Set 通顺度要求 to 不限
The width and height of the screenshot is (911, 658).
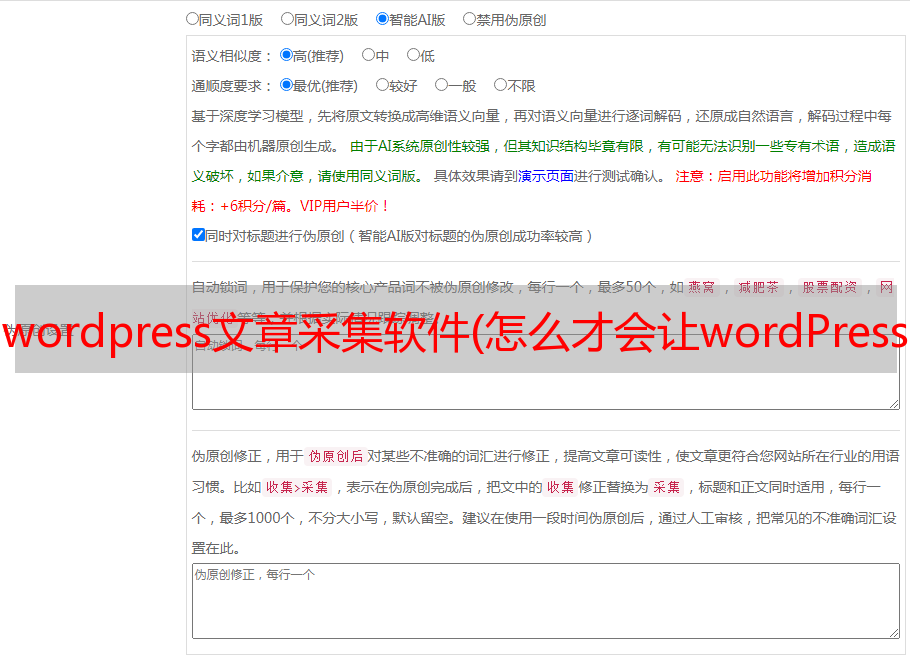500,85
